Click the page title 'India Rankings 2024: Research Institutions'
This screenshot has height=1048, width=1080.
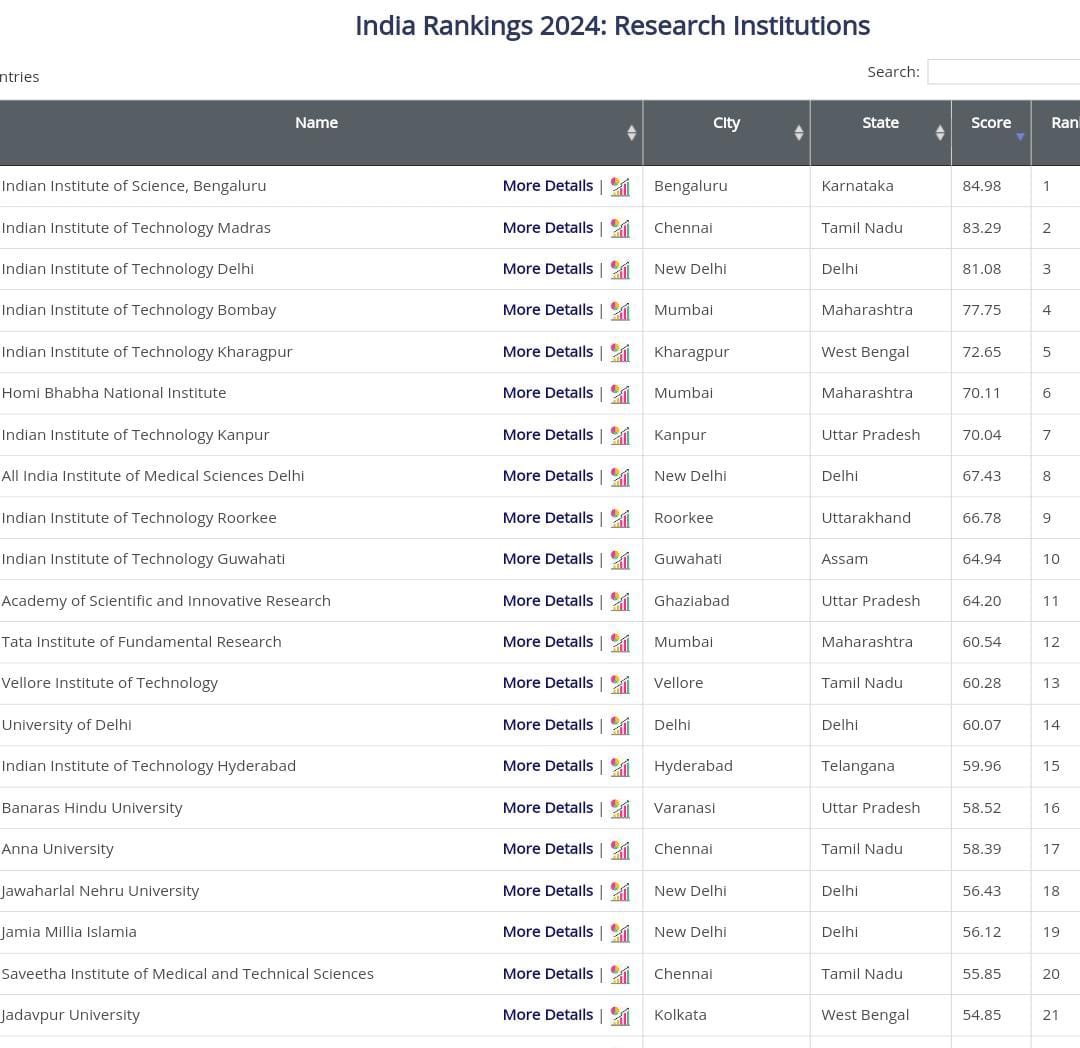(x=612, y=26)
